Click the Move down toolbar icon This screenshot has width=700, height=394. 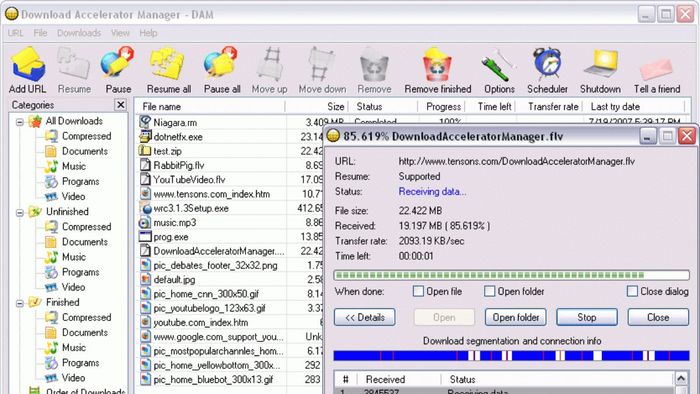tap(322, 65)
